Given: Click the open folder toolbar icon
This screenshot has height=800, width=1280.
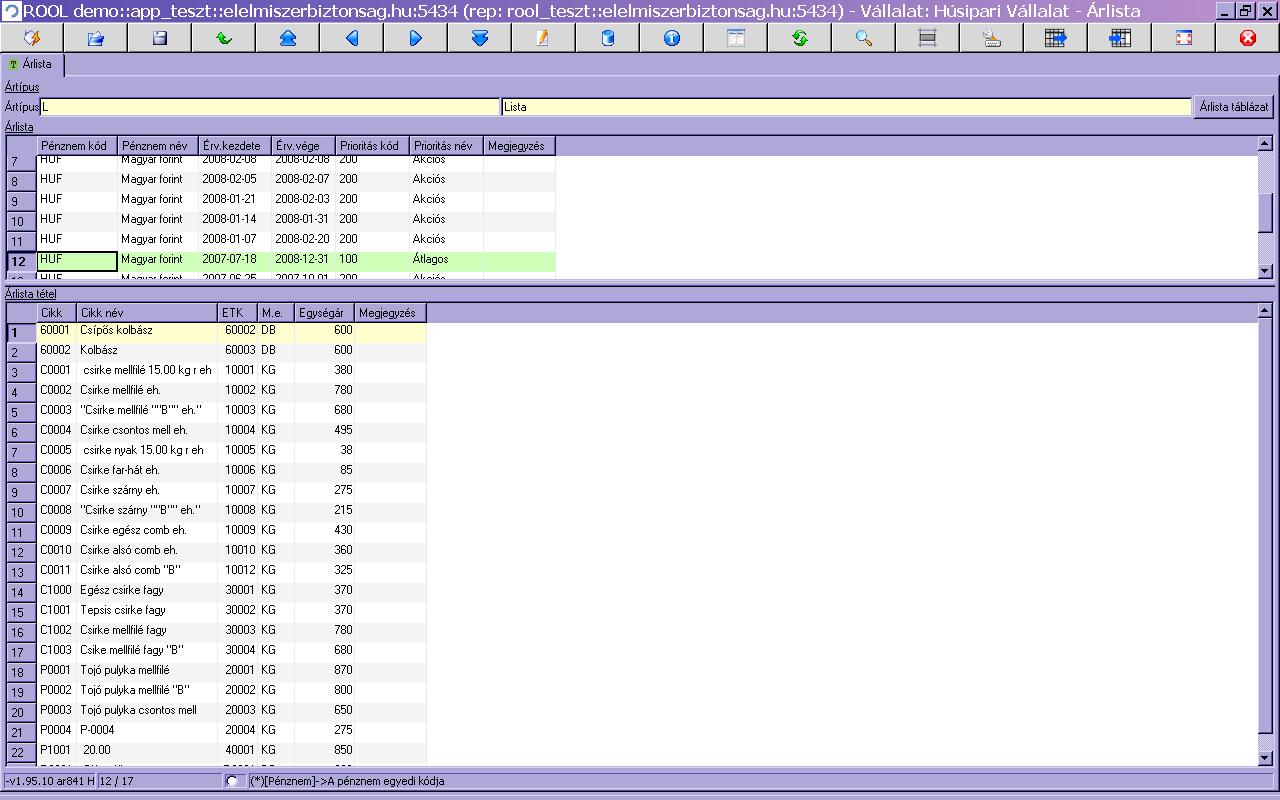Looking at the screenshot, I should coord(96,38).
